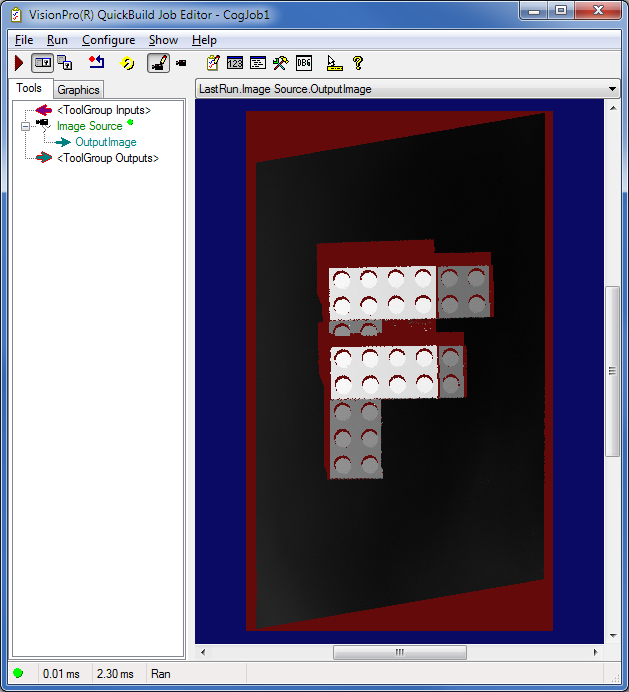The image size is (629, 692).
Task: Click the vertical scrollbar down arrow
Action: click(612, 636)
